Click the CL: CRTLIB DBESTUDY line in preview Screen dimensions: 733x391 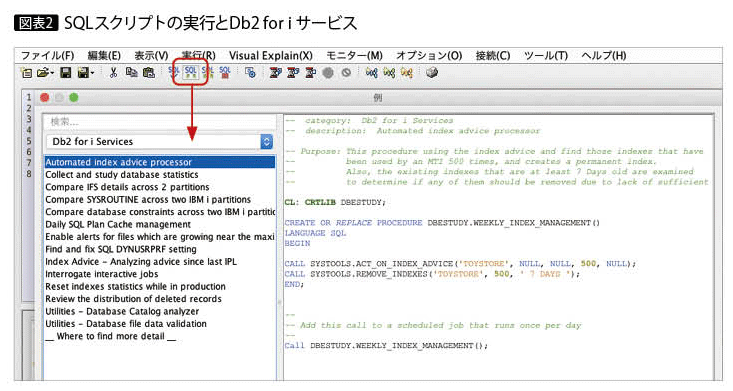tap(335, 203)
